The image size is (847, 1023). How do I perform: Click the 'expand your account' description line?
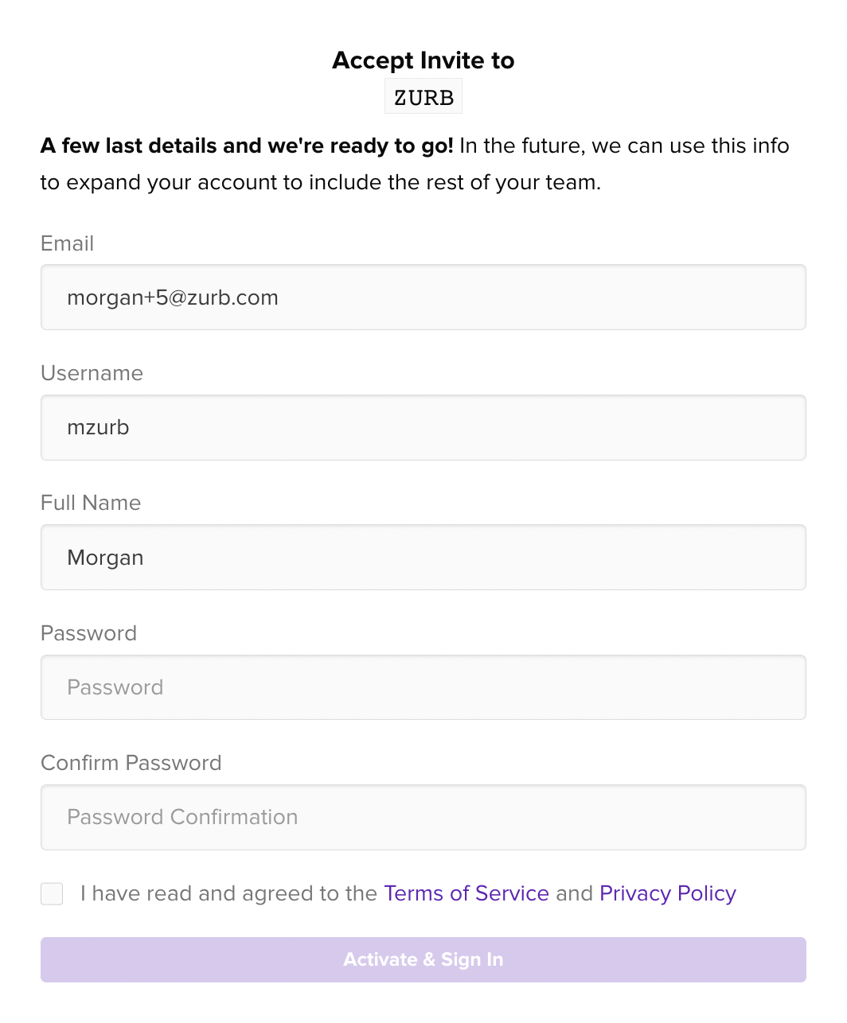[320, 183]
